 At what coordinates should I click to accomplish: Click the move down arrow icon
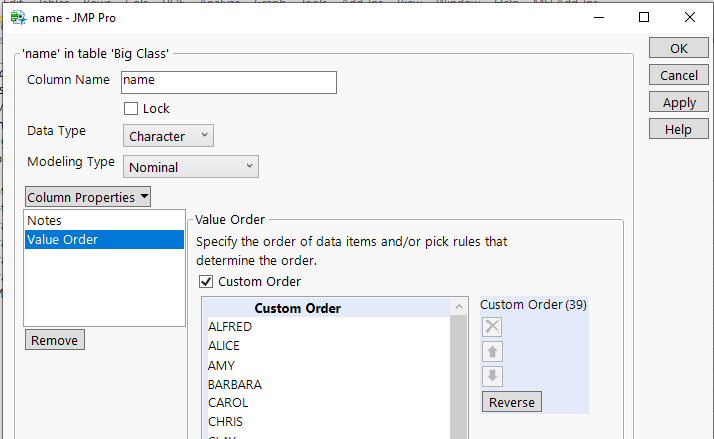(493, 376)
